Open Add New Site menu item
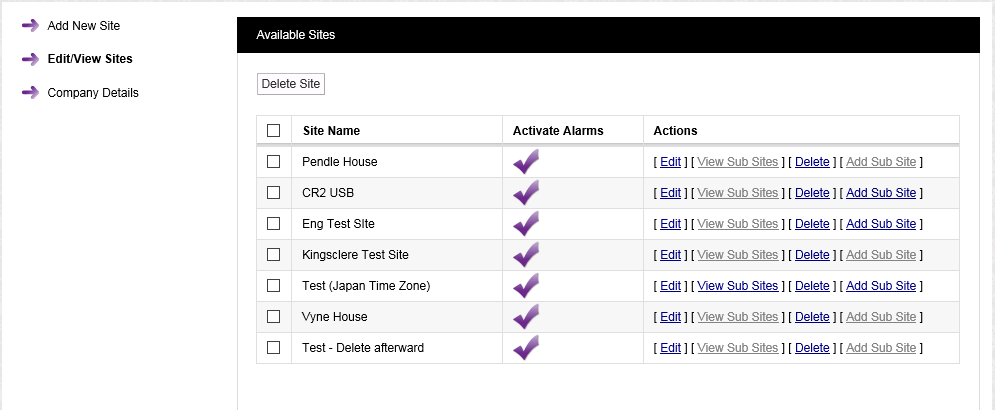 point(84,25)
